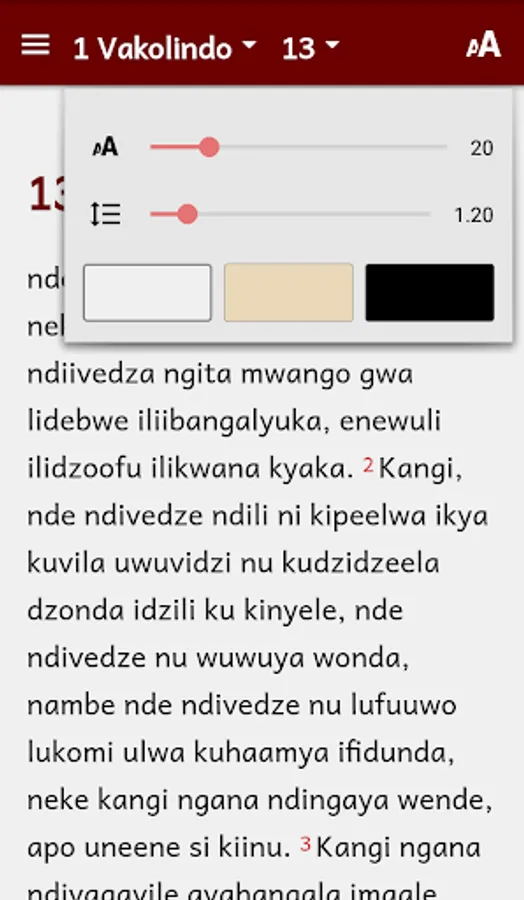Tap verse number 2 marker
The height and width of the screenshot is (900, 524).
point(368,464)
